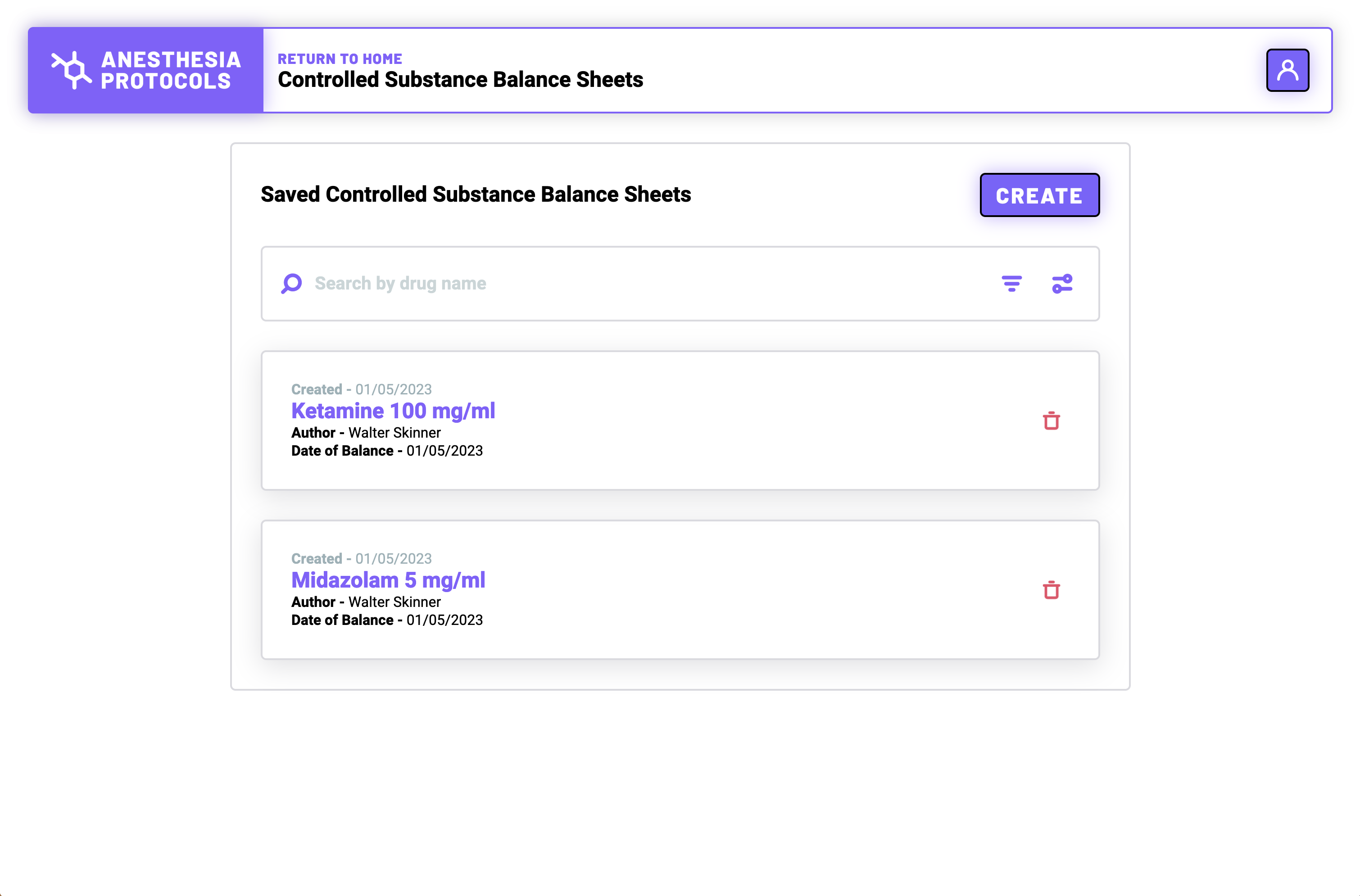Open the sort order icon

pos(1011,283)
